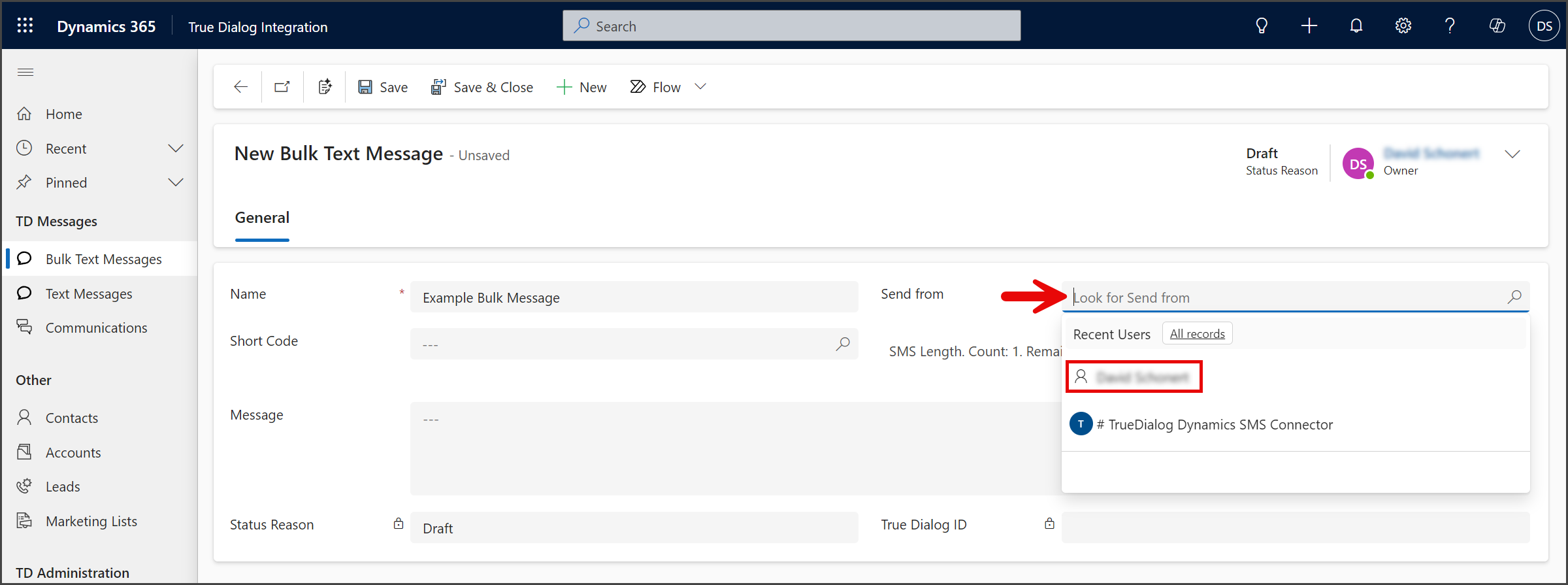The image size is (1568, 585).
Task: Open Contacts in sidebar
Action: click(x=72, y=418)
